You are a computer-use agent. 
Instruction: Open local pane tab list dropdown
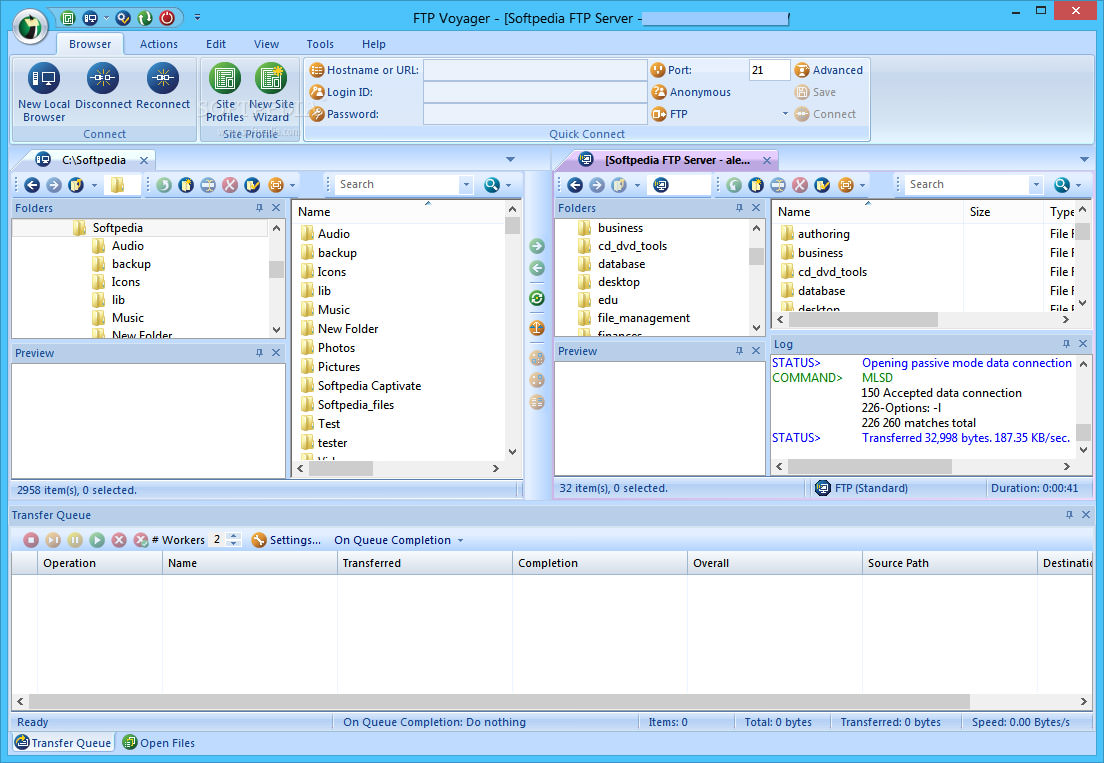pos(510,160)
